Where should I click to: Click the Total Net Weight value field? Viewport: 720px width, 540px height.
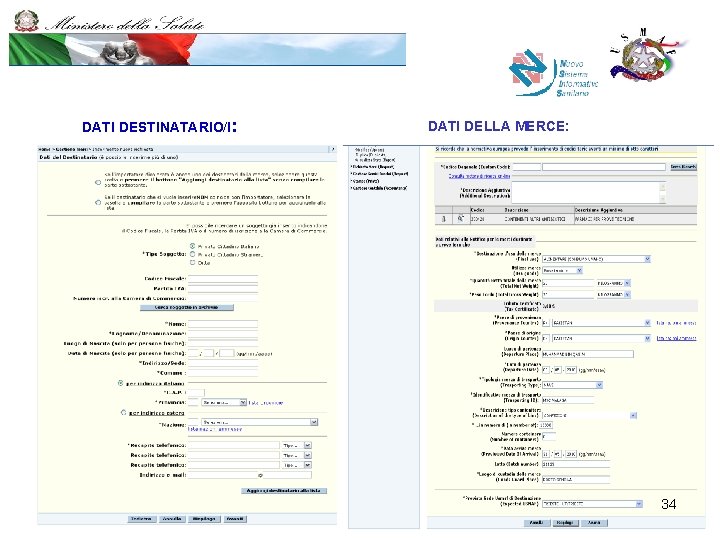[x=568, y=283]
